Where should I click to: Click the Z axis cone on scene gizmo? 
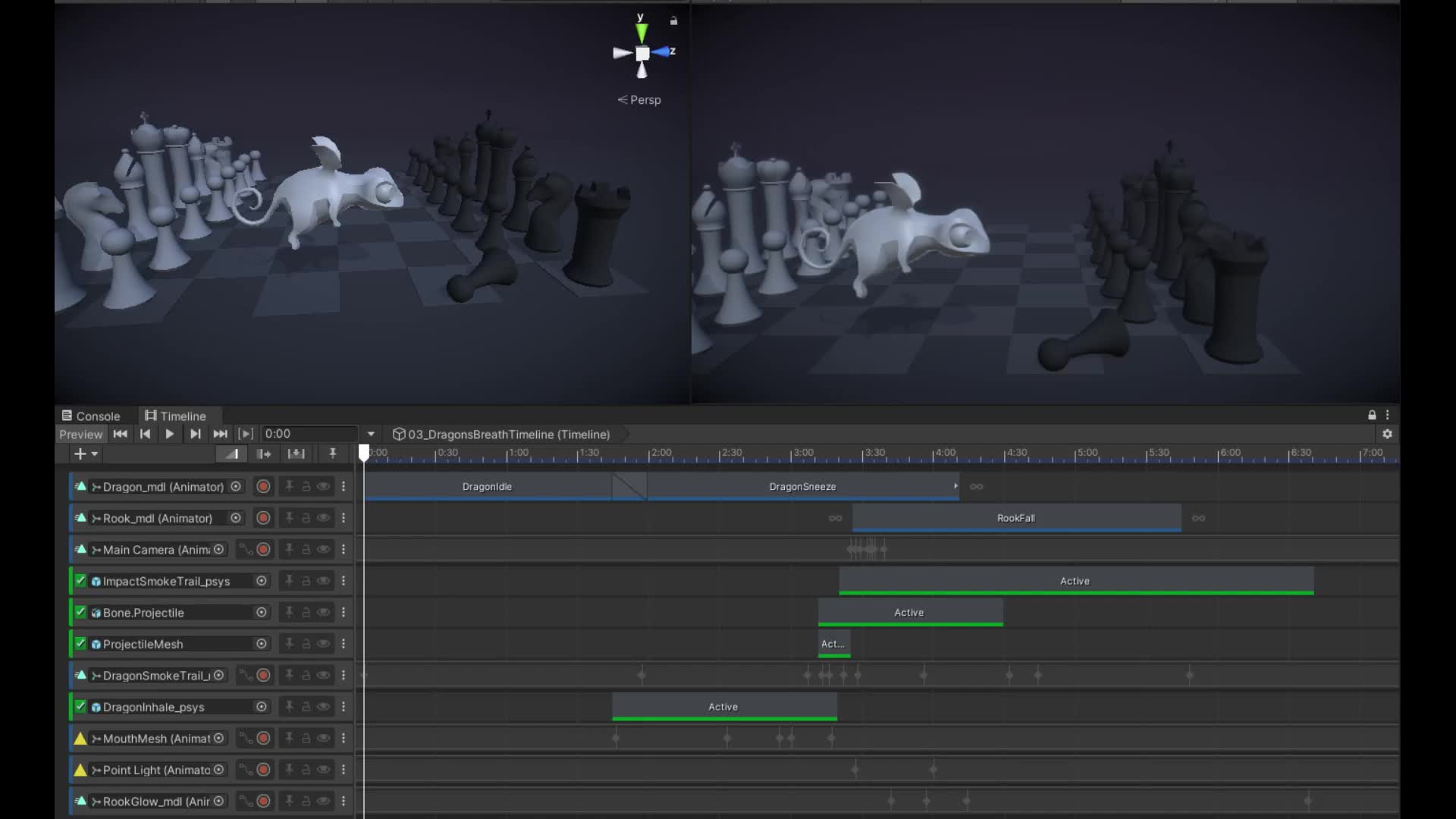pos(662,52)
